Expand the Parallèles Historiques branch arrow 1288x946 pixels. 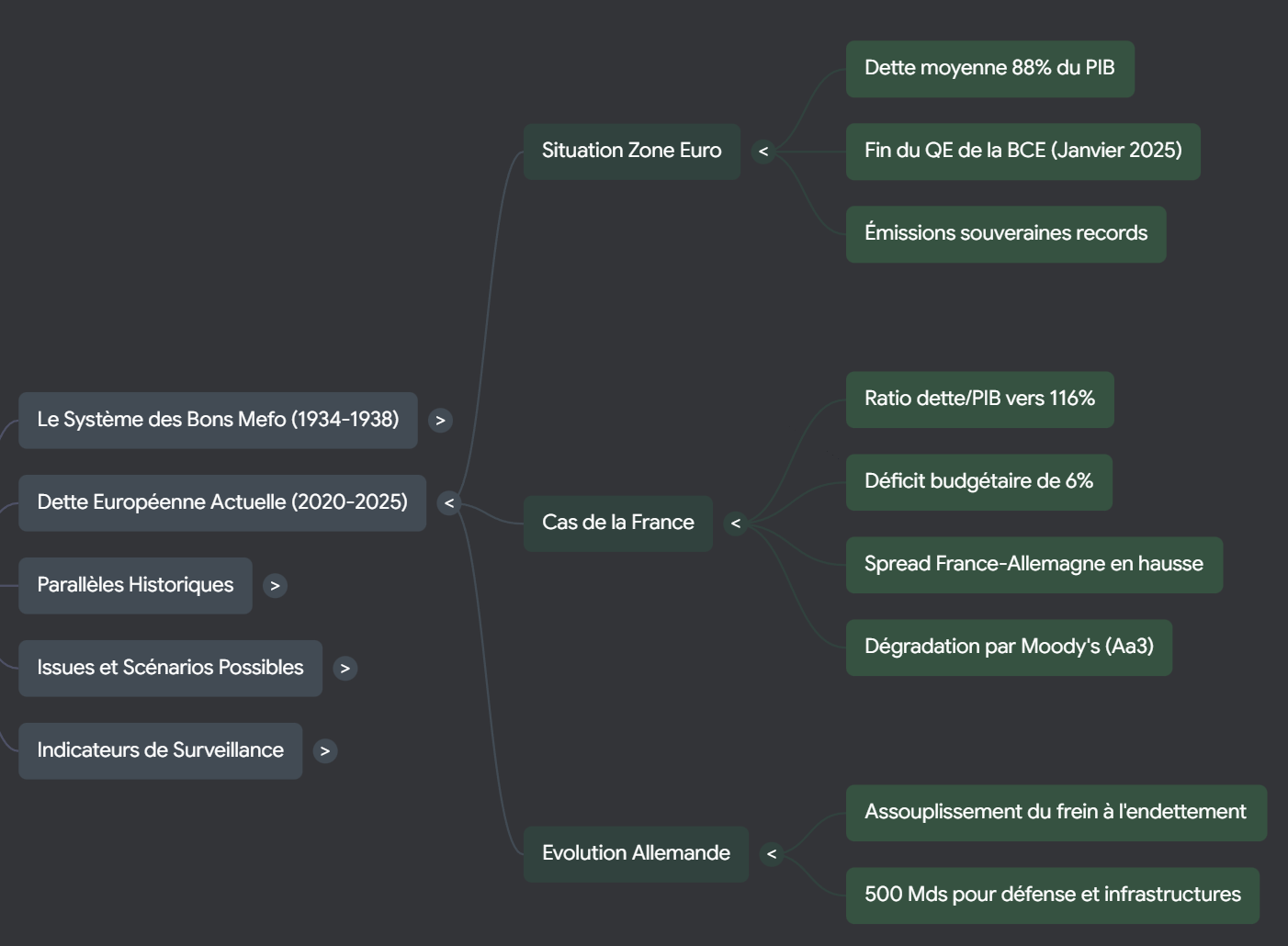(275, 586)
